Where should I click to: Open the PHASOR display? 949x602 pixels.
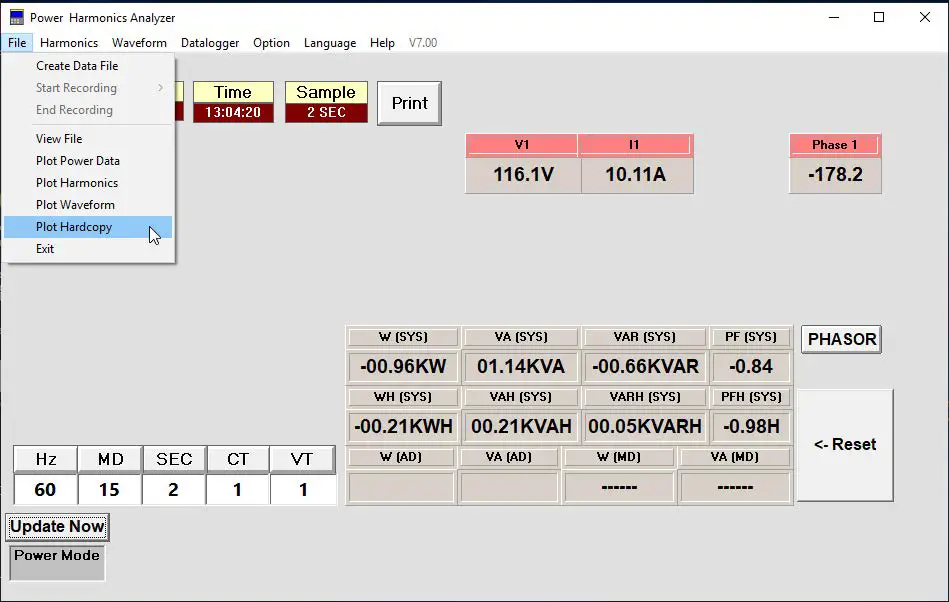tap(840, 339)
